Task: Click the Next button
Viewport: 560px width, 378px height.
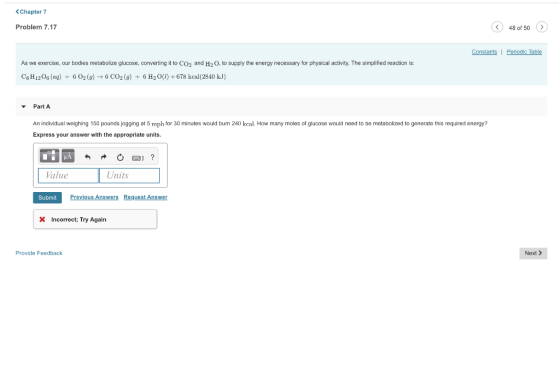Action: 533,253
